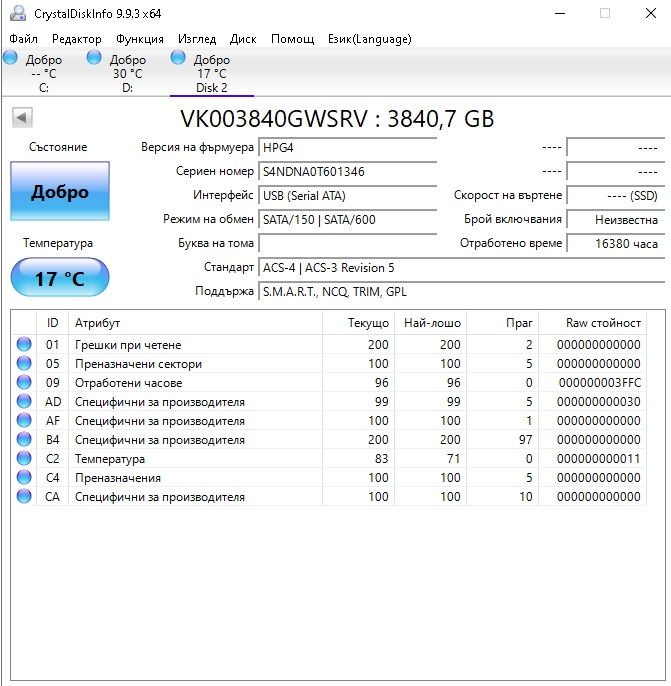The width and height of the screenshot is (671, 686).
Task: Click status orb for attribute C2
Action: [24, 458]
